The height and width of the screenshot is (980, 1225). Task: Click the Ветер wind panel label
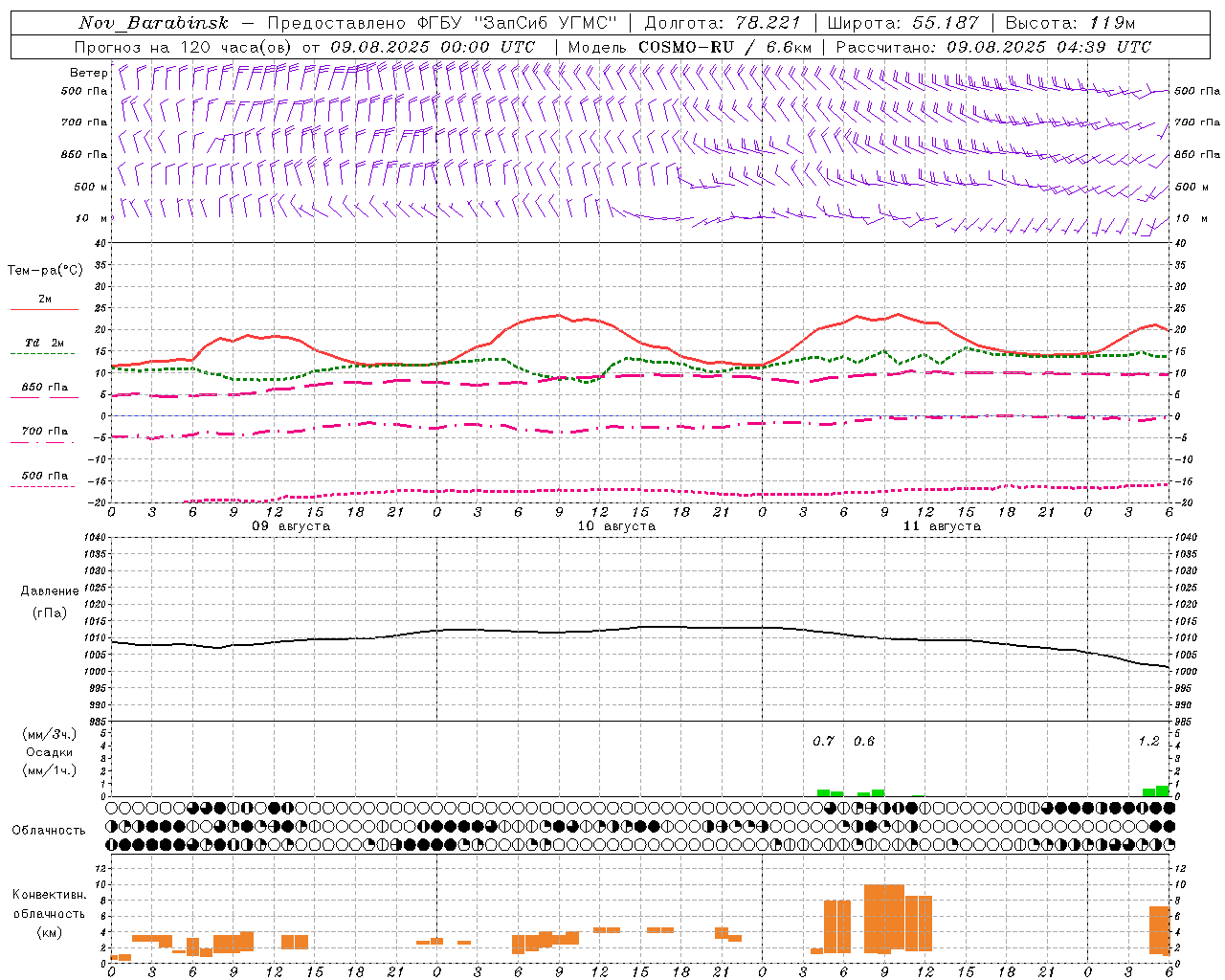[88, 73]
